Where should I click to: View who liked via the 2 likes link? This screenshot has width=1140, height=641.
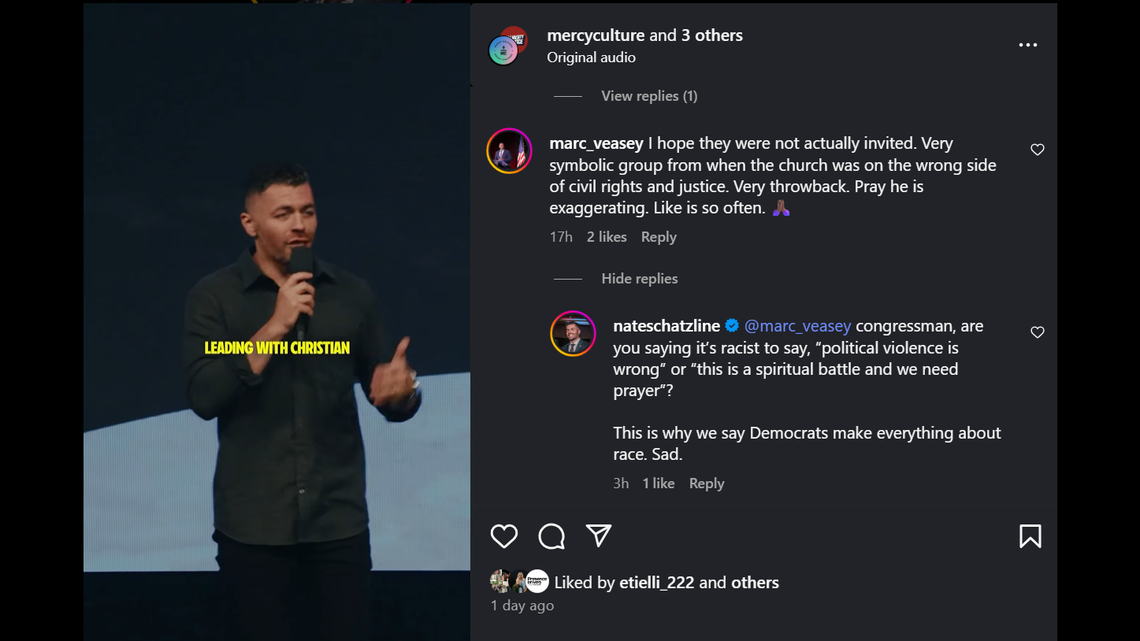(606, 237)
